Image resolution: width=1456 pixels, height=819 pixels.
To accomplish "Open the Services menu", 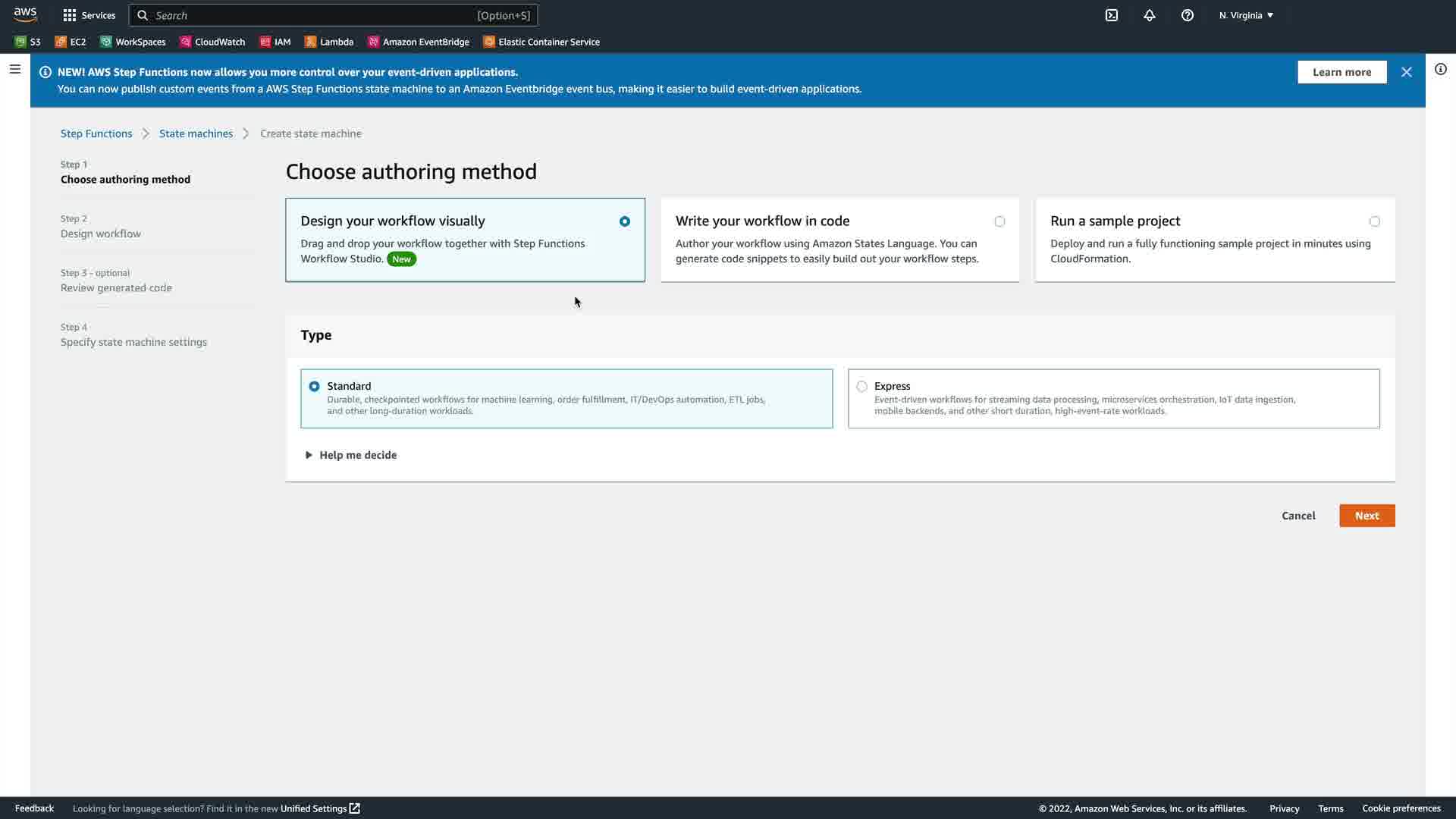I will pyautogui.click(x=89, y=15).
